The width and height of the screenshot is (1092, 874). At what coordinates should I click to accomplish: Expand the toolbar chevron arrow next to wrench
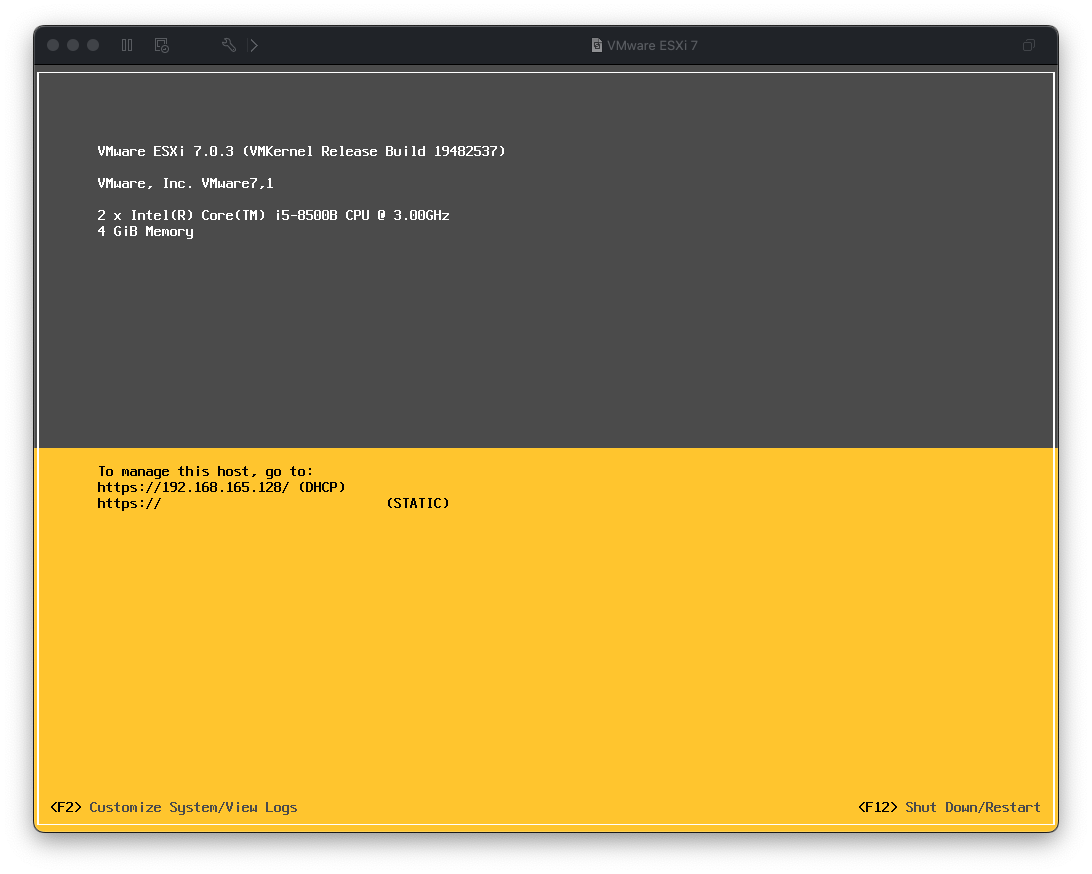[254, 45]
